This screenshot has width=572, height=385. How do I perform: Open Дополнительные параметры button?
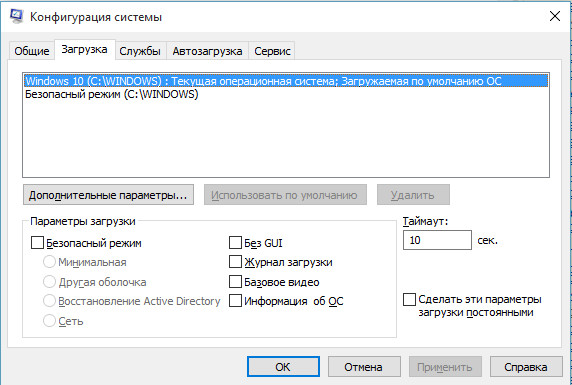click(x=108, y=195)
